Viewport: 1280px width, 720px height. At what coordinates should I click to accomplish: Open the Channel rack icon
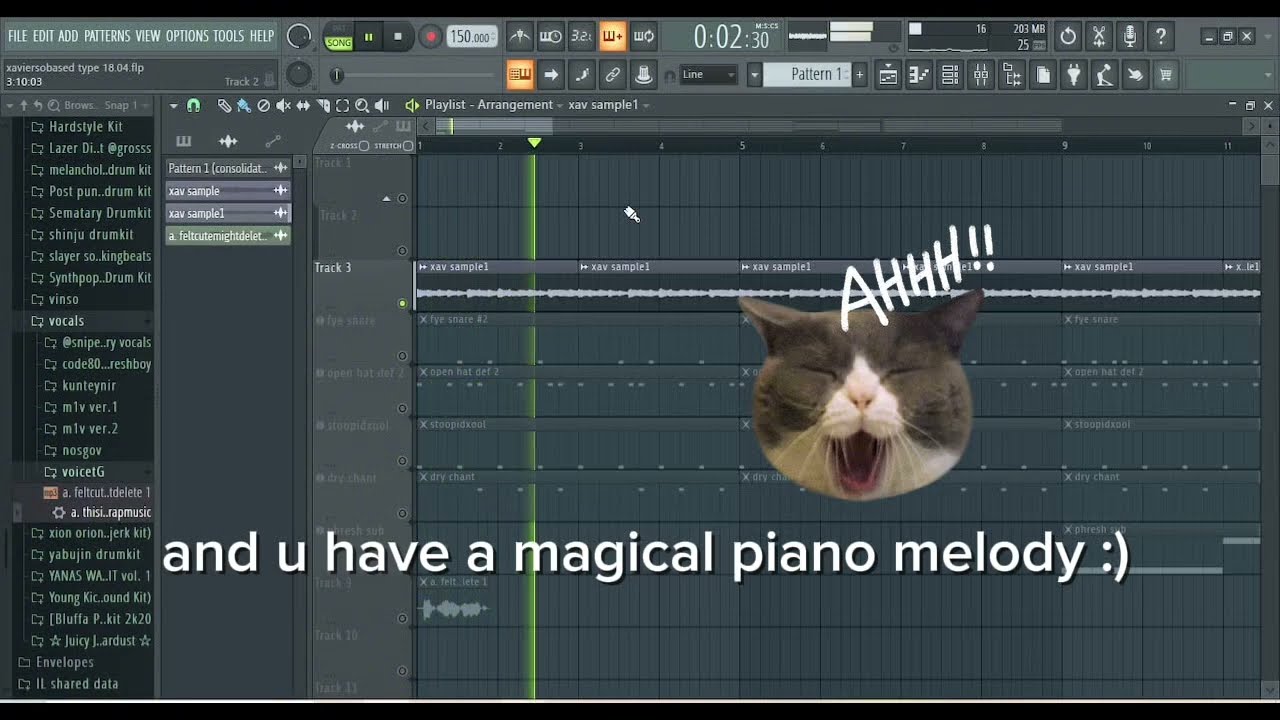950,75
